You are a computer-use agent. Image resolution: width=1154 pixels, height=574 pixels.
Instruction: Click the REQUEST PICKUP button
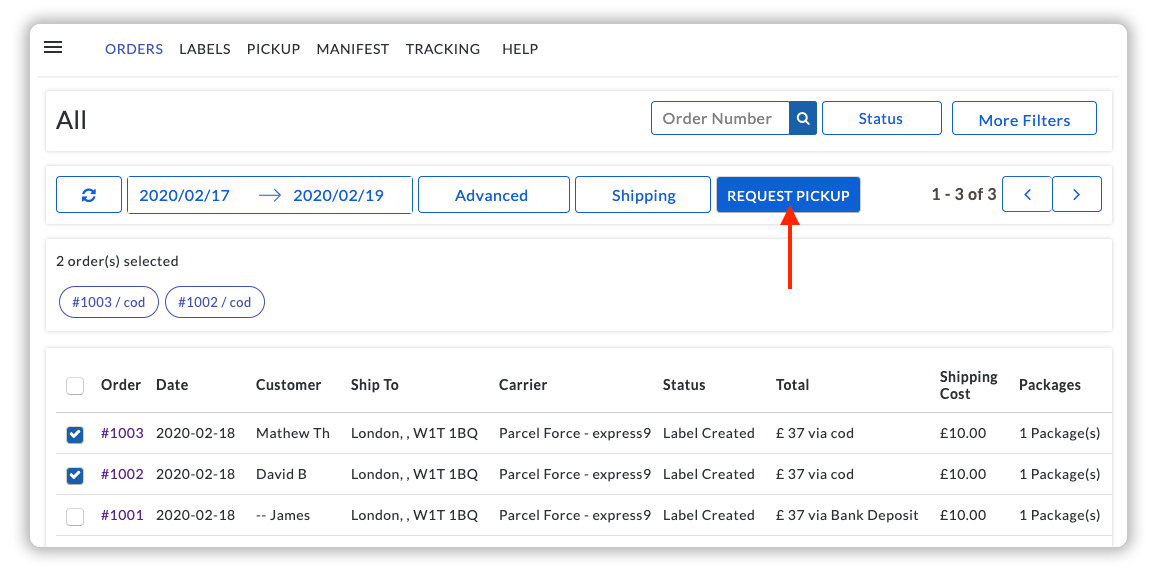(788, 195)
